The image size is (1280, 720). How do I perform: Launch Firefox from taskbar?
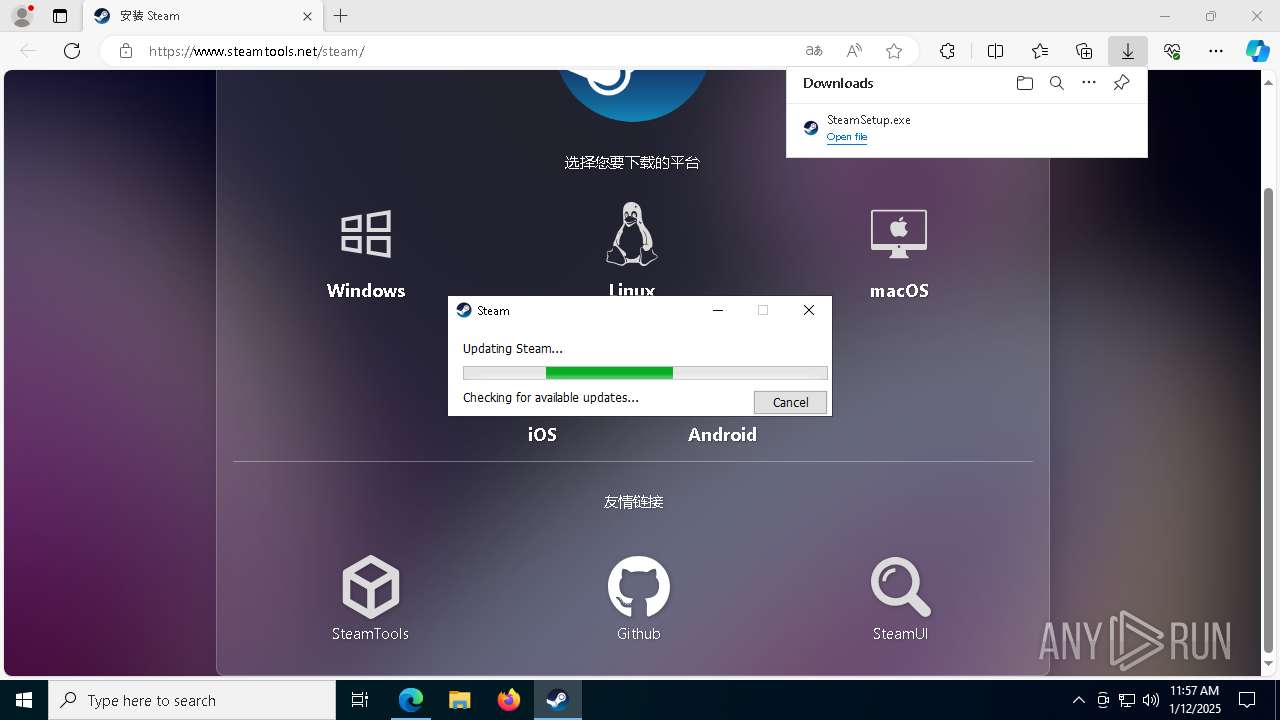508,700
